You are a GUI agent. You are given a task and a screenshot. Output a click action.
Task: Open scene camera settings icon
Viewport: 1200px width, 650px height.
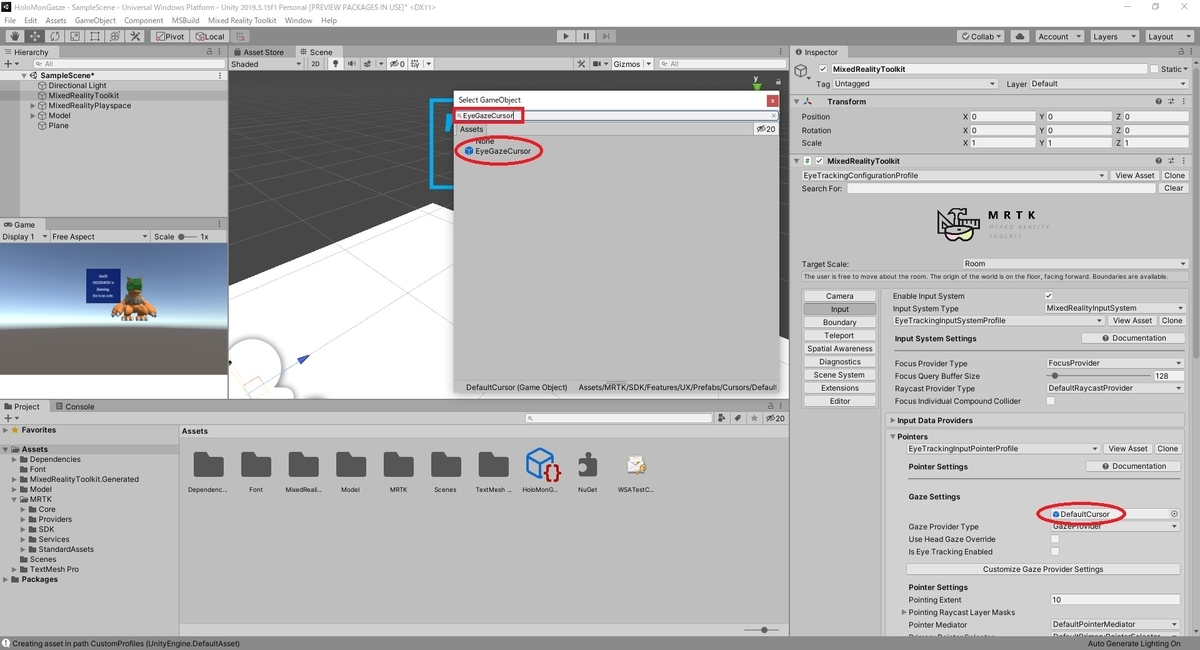pos(600,64)
